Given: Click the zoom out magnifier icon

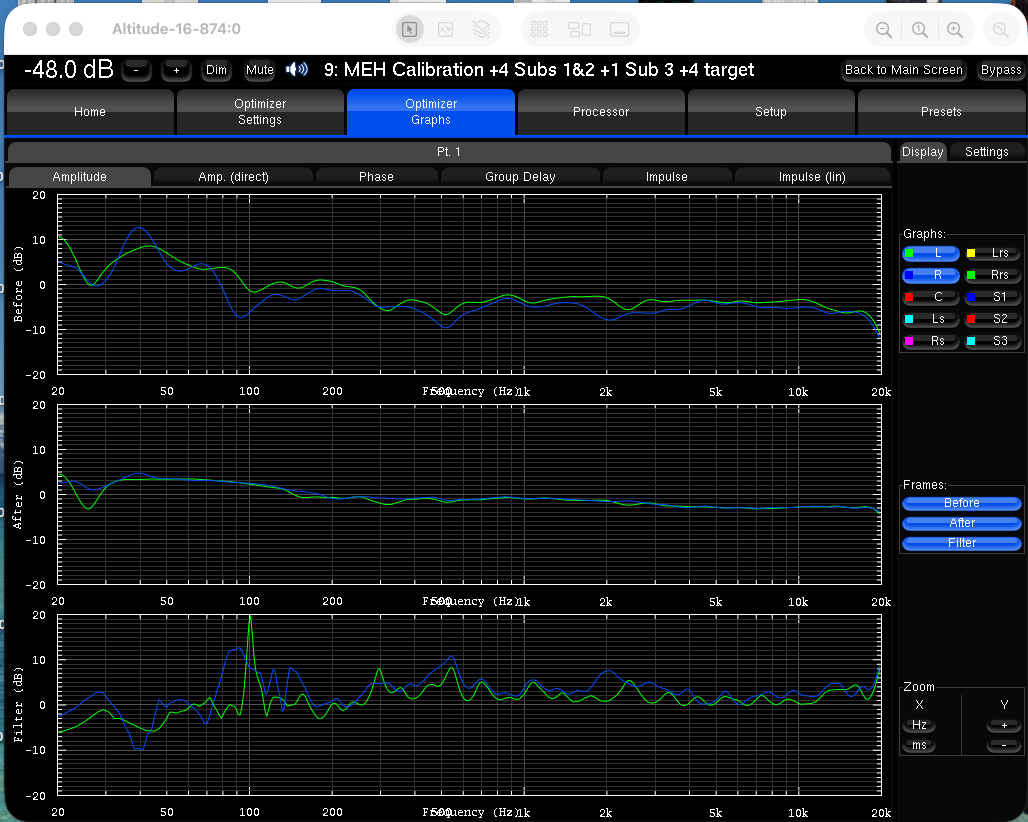Looking at the screenshot, I should 884,29.
